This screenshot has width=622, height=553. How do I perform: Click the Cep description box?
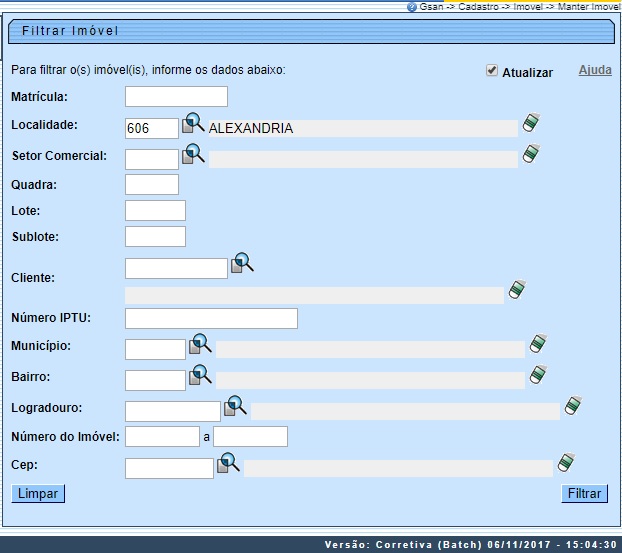pos(398,468)
